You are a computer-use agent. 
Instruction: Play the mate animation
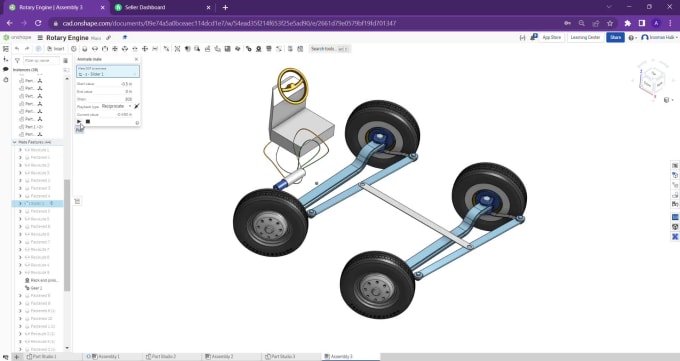pyautogui.click(x=79, y=121)
